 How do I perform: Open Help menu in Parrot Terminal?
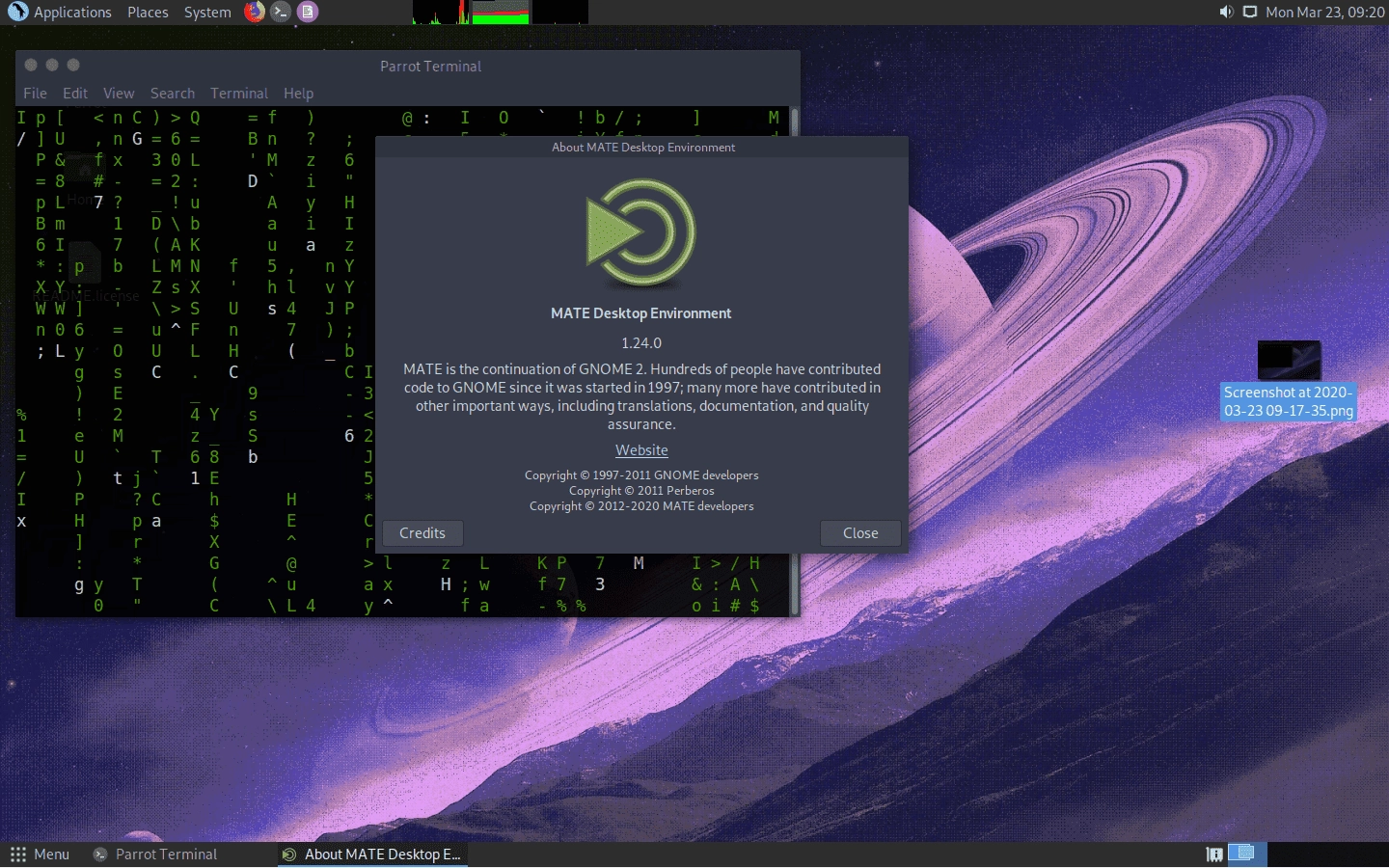[x=298, y=94]
